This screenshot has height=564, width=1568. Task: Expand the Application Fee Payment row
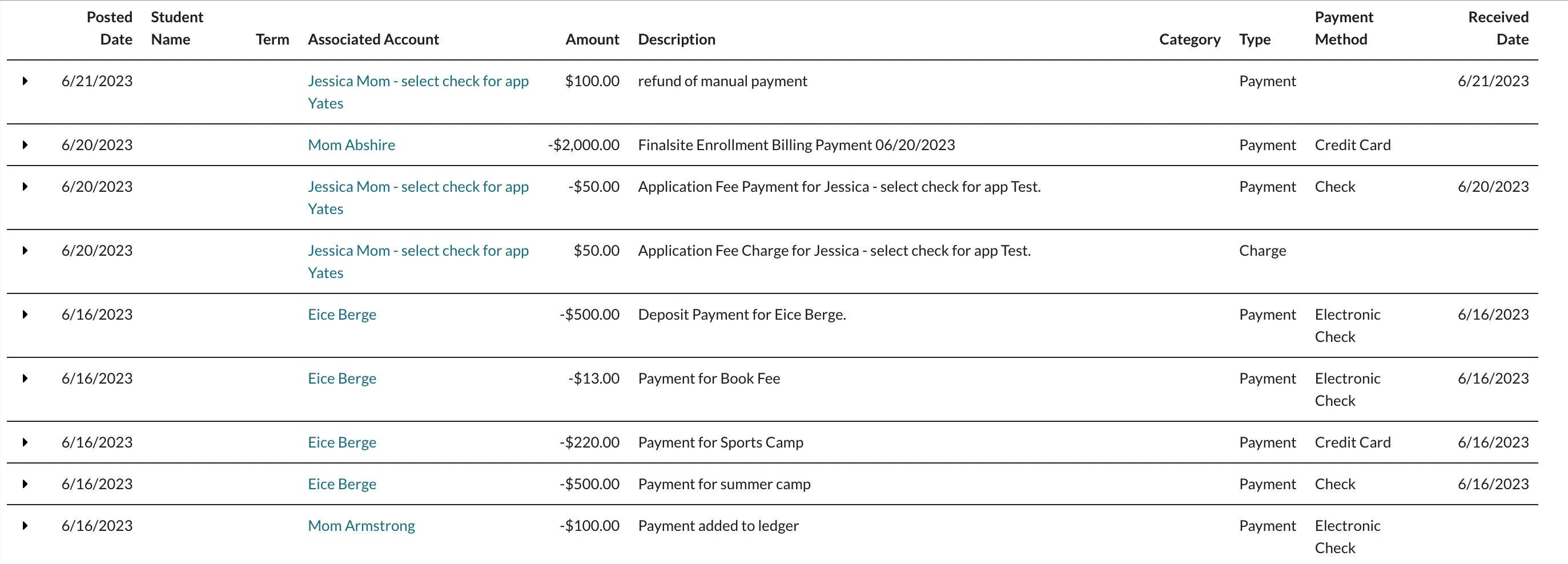pos(25,187)
